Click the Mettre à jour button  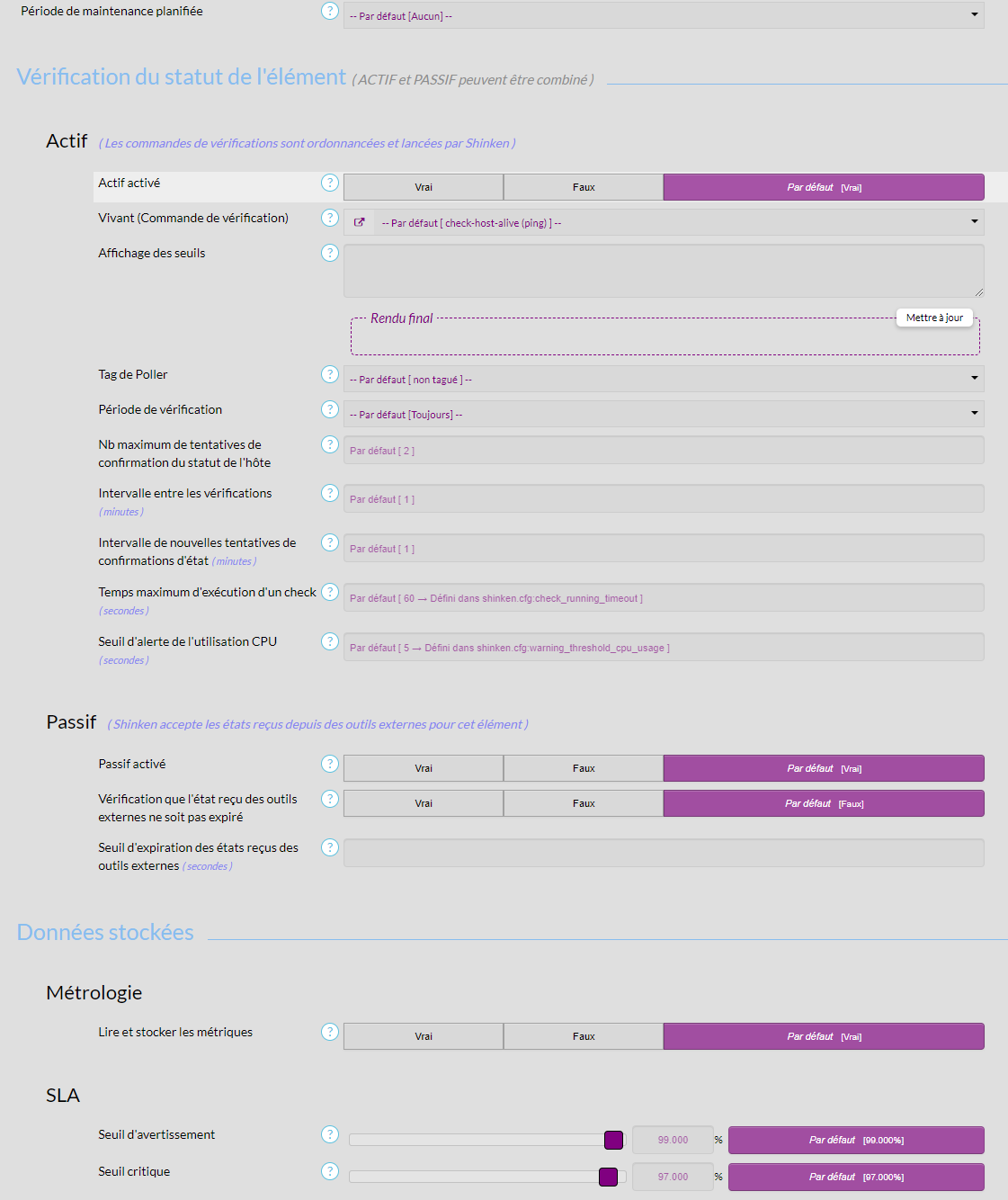click(934, 318)
